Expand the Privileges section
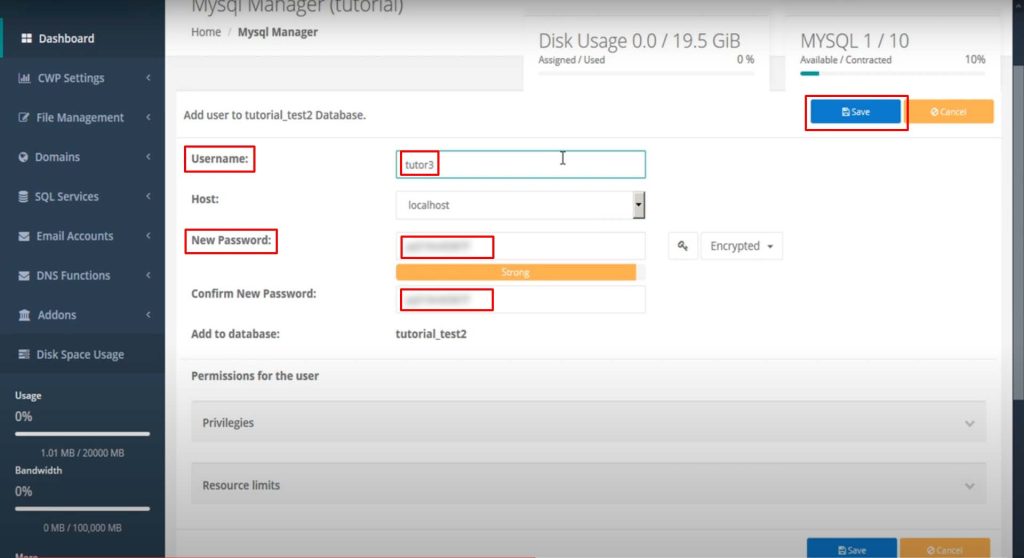 coord(588,423)
